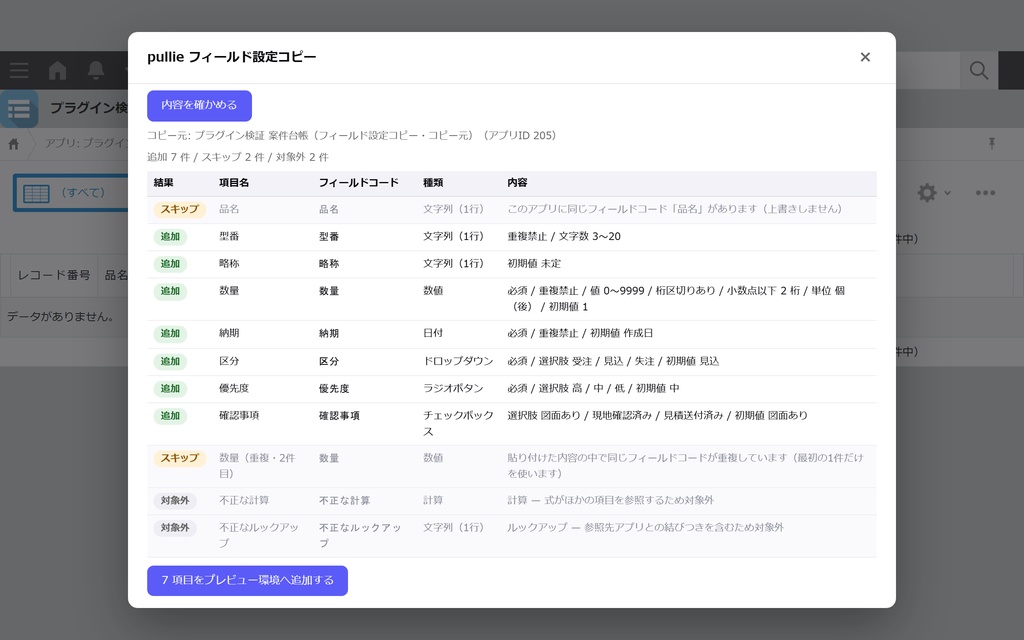Click スキップ badge in 品名 row
The height and width of the screenshot is (640, 1024).
(180, 210)
